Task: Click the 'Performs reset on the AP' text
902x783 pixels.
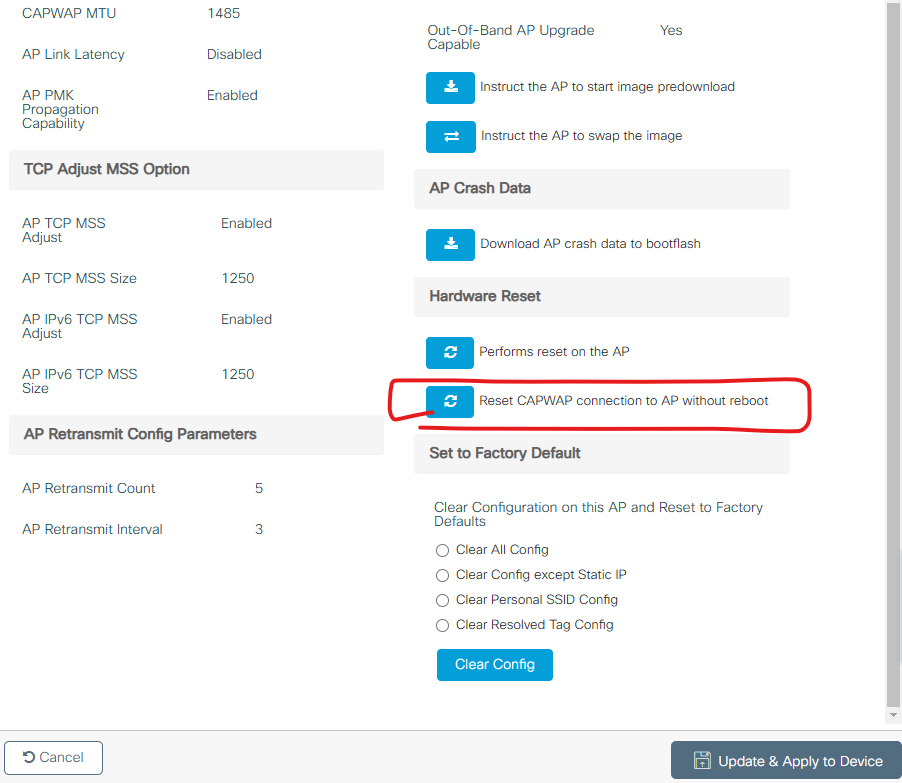Action: click(555, 352)
